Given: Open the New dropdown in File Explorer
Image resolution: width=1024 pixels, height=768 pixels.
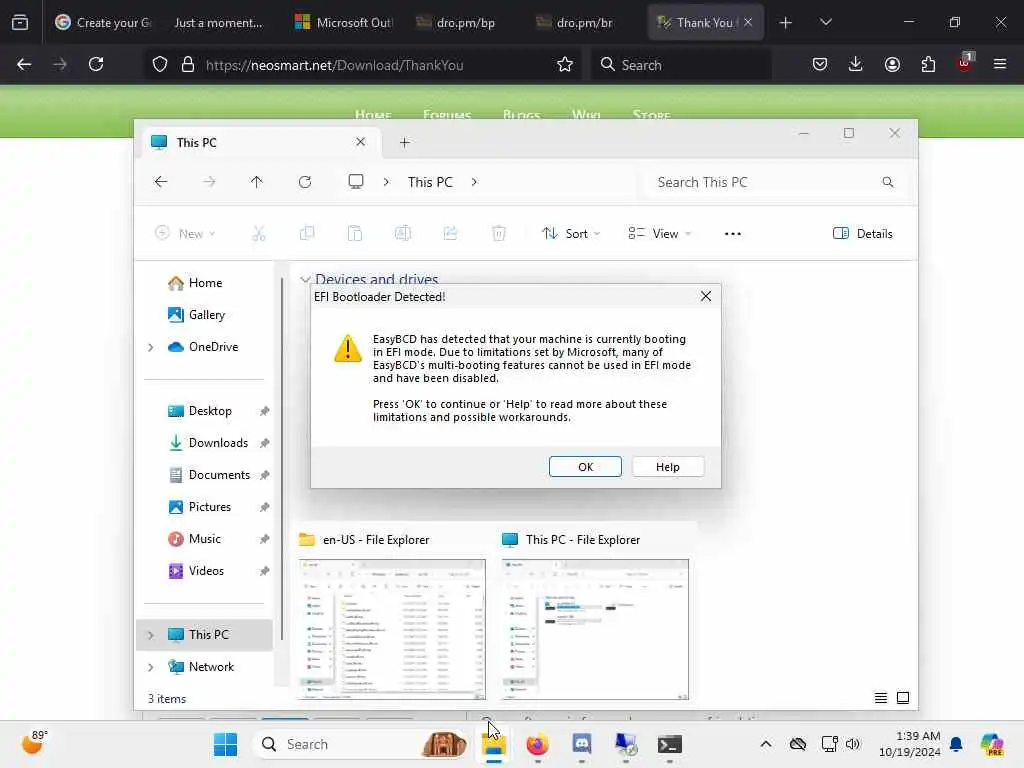Looking at the screenshot, I should 185,234.
